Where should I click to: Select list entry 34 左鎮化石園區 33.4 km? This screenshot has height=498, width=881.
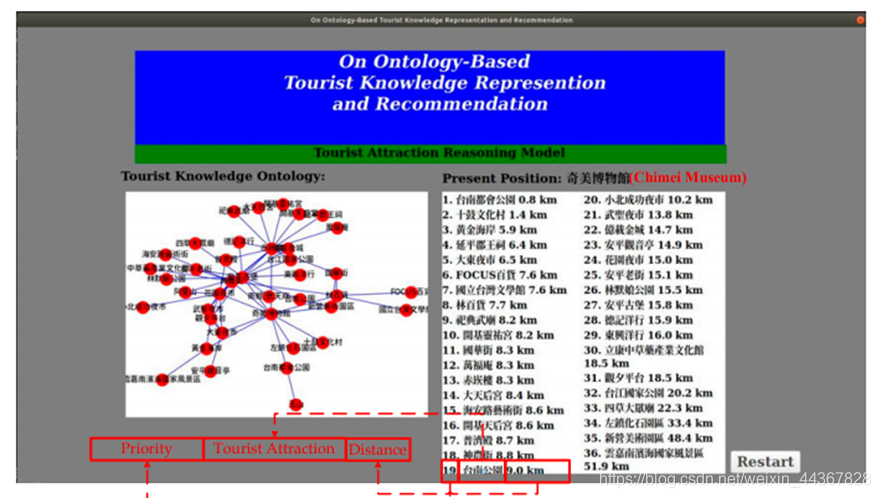click(x=648, y=423)
